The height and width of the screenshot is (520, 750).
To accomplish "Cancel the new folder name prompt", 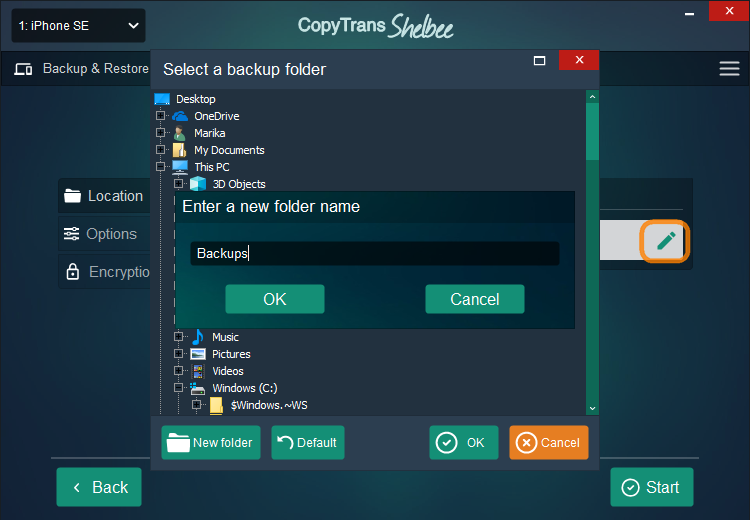I will click(475, 299).
